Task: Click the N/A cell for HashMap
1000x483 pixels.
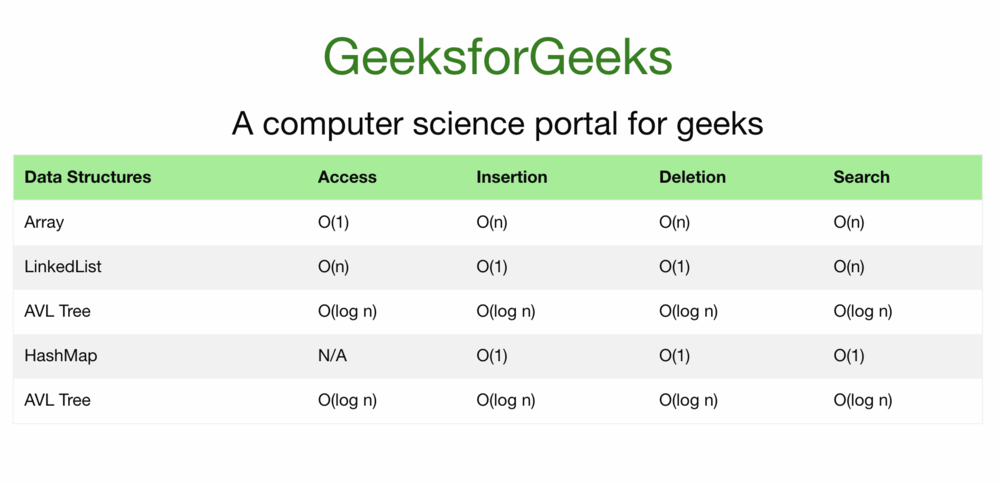Action: tap(333, 356)
